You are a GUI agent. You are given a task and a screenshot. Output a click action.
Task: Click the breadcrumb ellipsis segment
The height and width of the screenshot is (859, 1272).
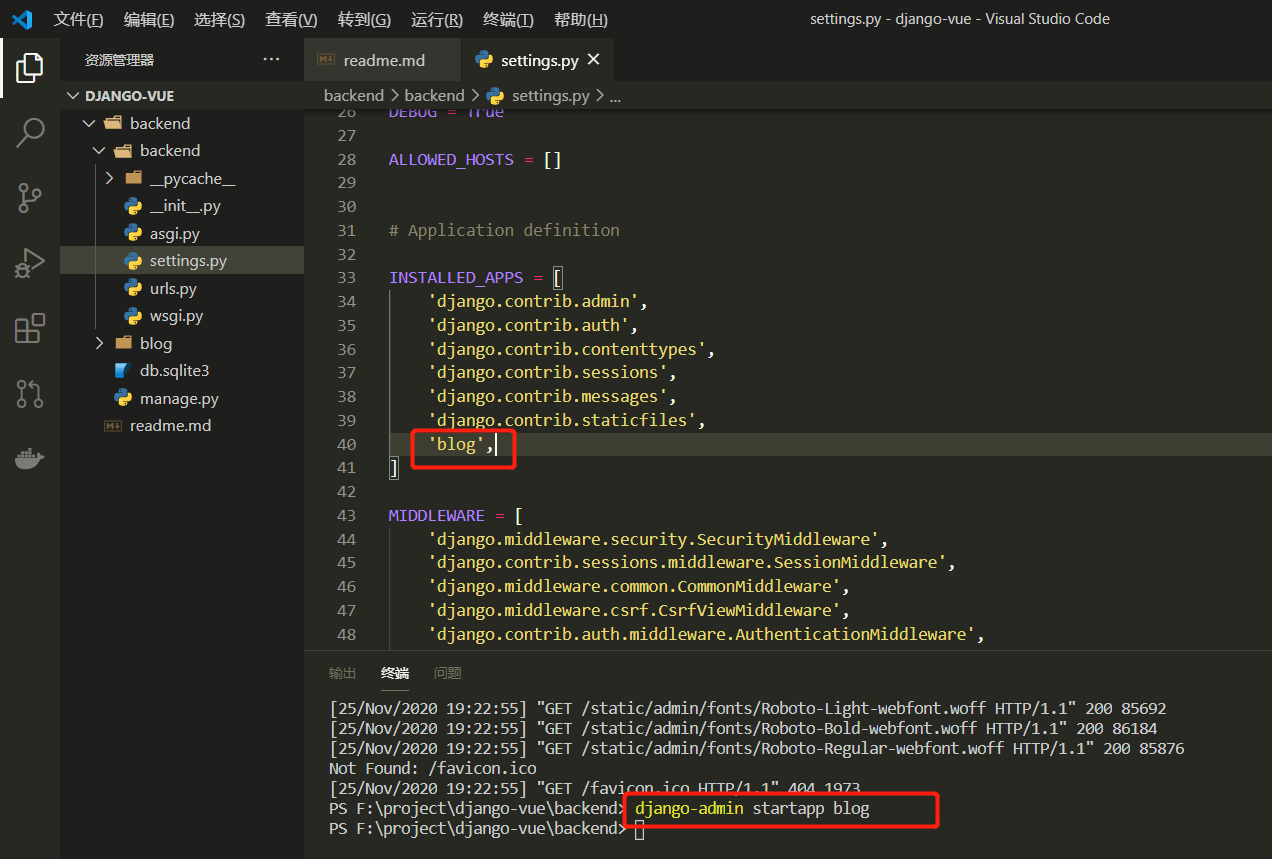point(616,96)
